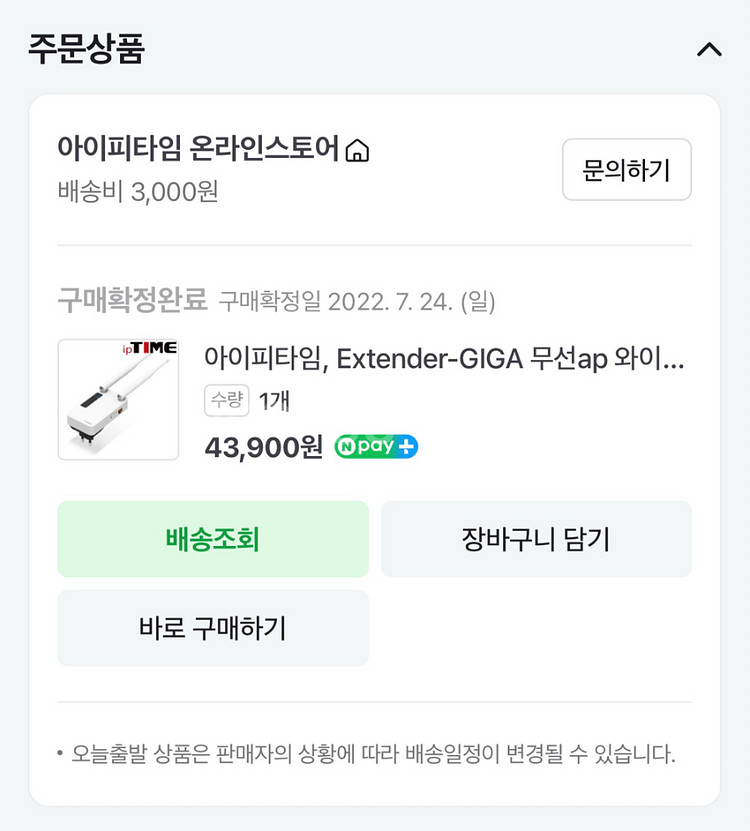Viewport: 750px width, 831px height.
Task: Click 바로 구매하기 to buy now
Action: (213, 628)
